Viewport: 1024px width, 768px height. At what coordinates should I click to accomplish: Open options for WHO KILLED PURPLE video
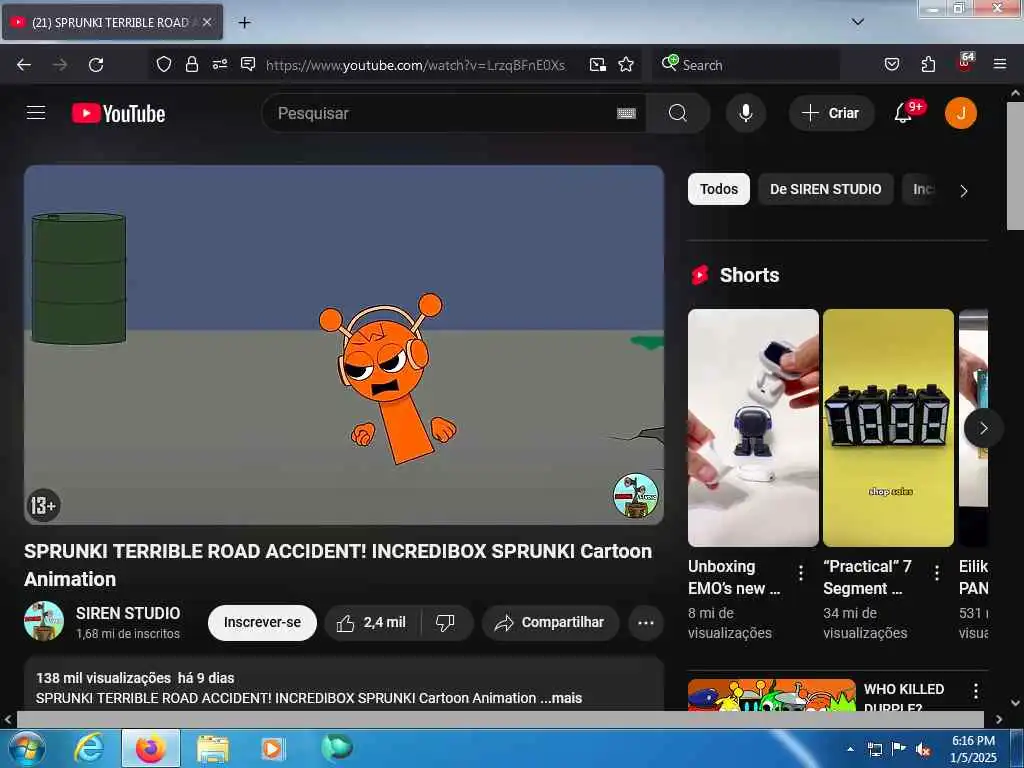975,691
